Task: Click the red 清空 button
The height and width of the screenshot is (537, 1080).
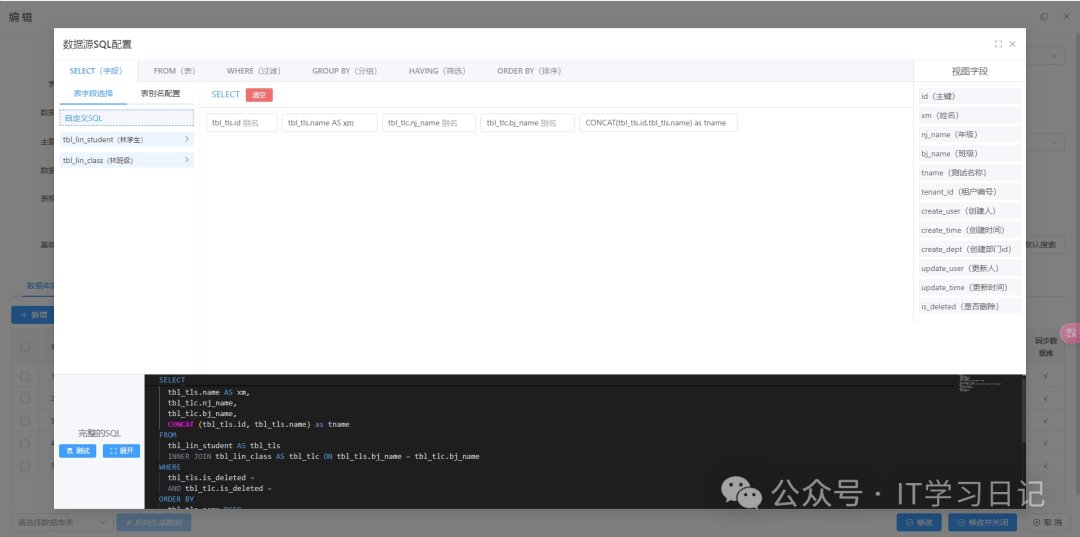Action: (x=259, y=95)
